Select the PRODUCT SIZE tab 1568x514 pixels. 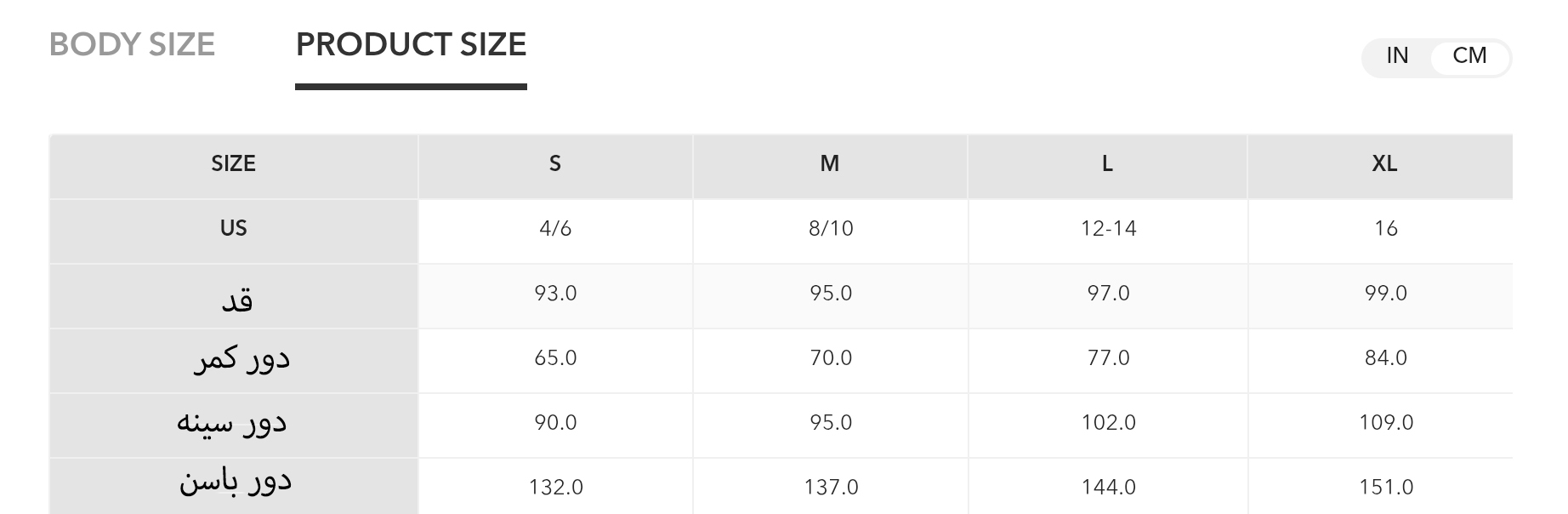tap(411, 44)
